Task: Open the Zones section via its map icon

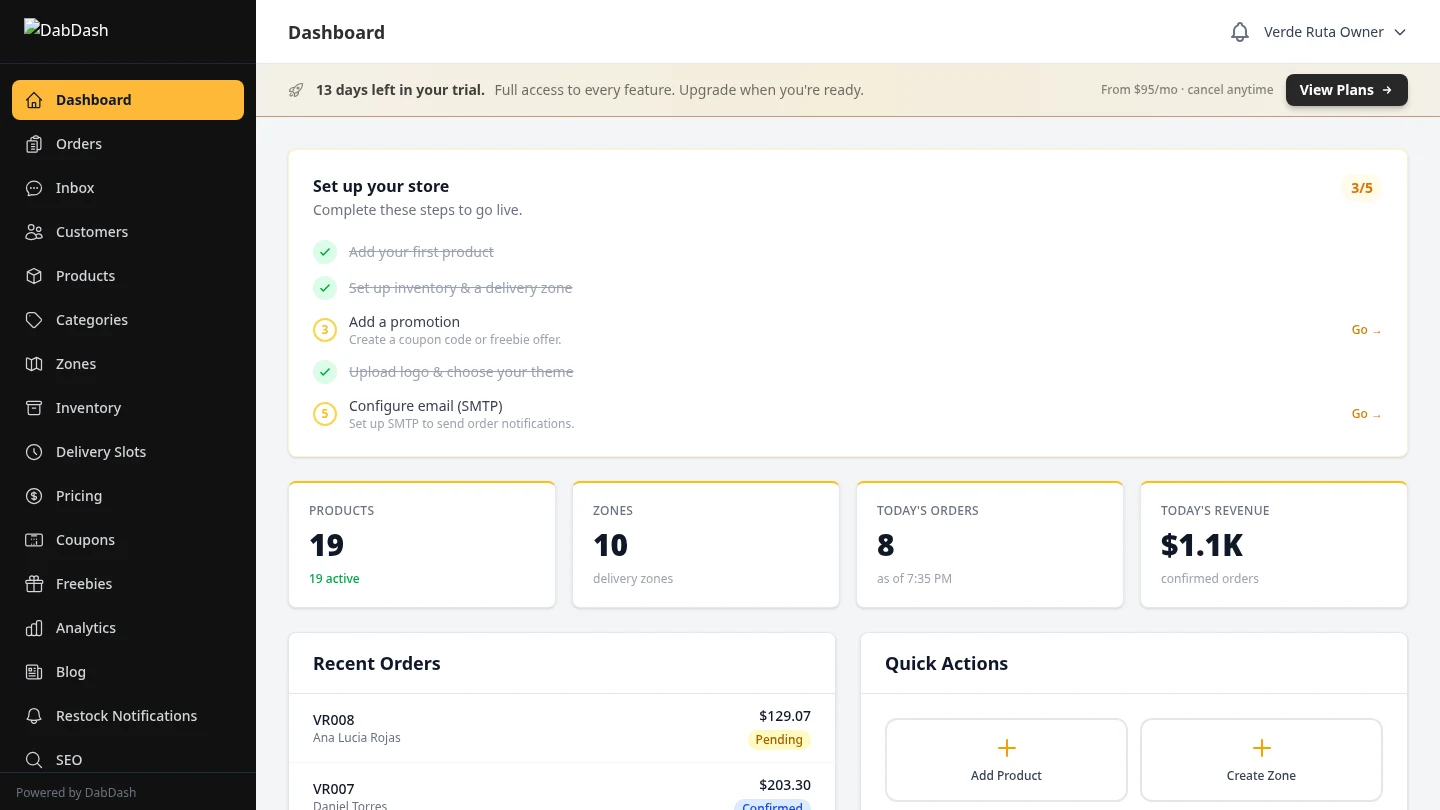Action: pyautogui.click(x=34, y=364)
